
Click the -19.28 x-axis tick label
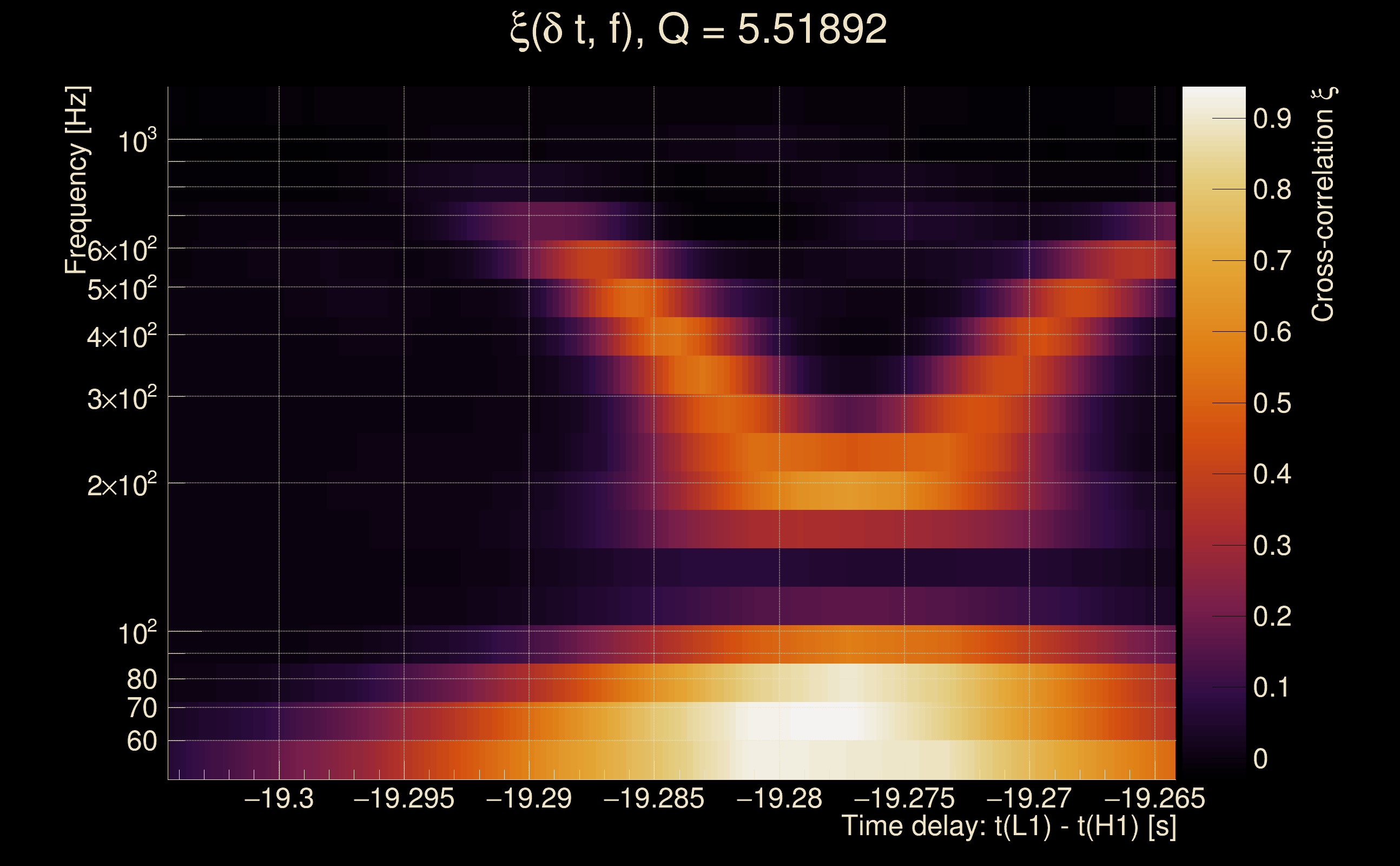[779, 798]
